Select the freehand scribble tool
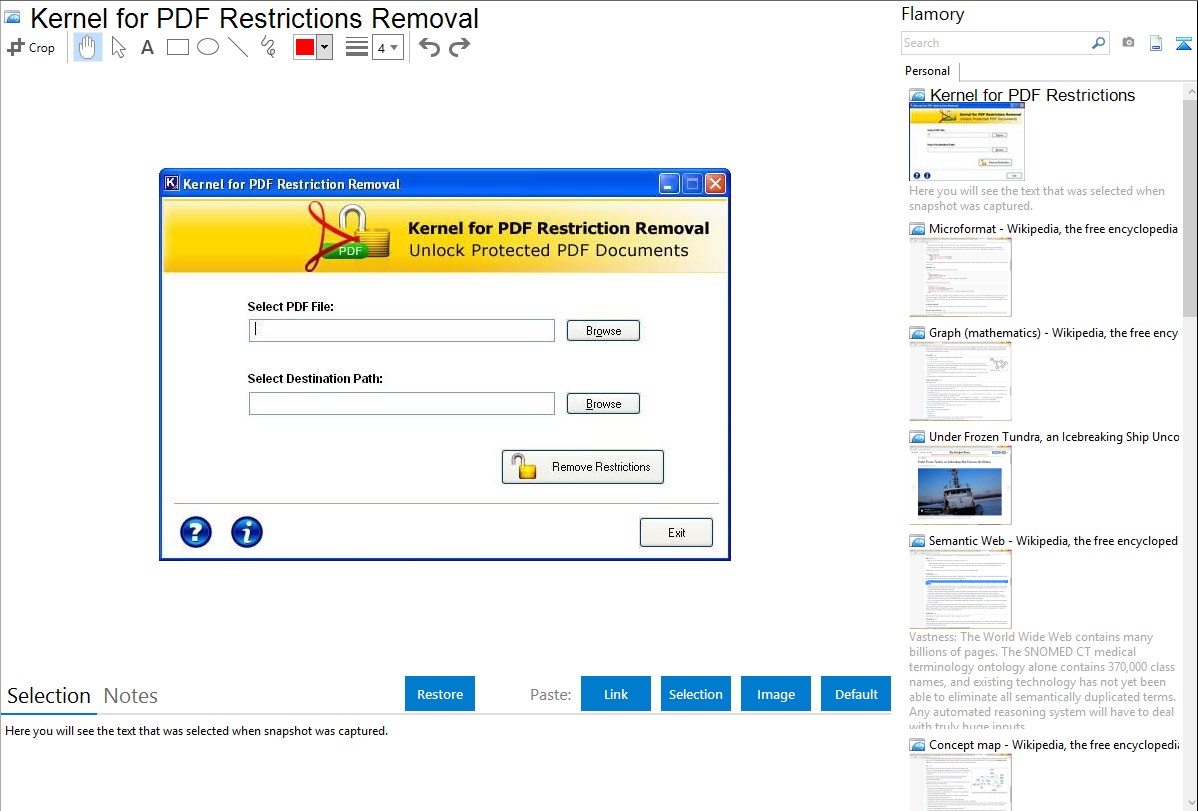This screenshot has width=1198, height=811. 268,47
